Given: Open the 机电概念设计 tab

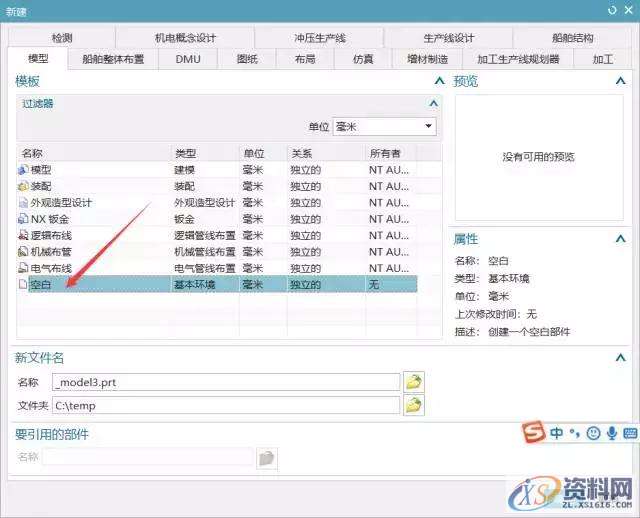Looking at the screenshot, I should 185,37.
